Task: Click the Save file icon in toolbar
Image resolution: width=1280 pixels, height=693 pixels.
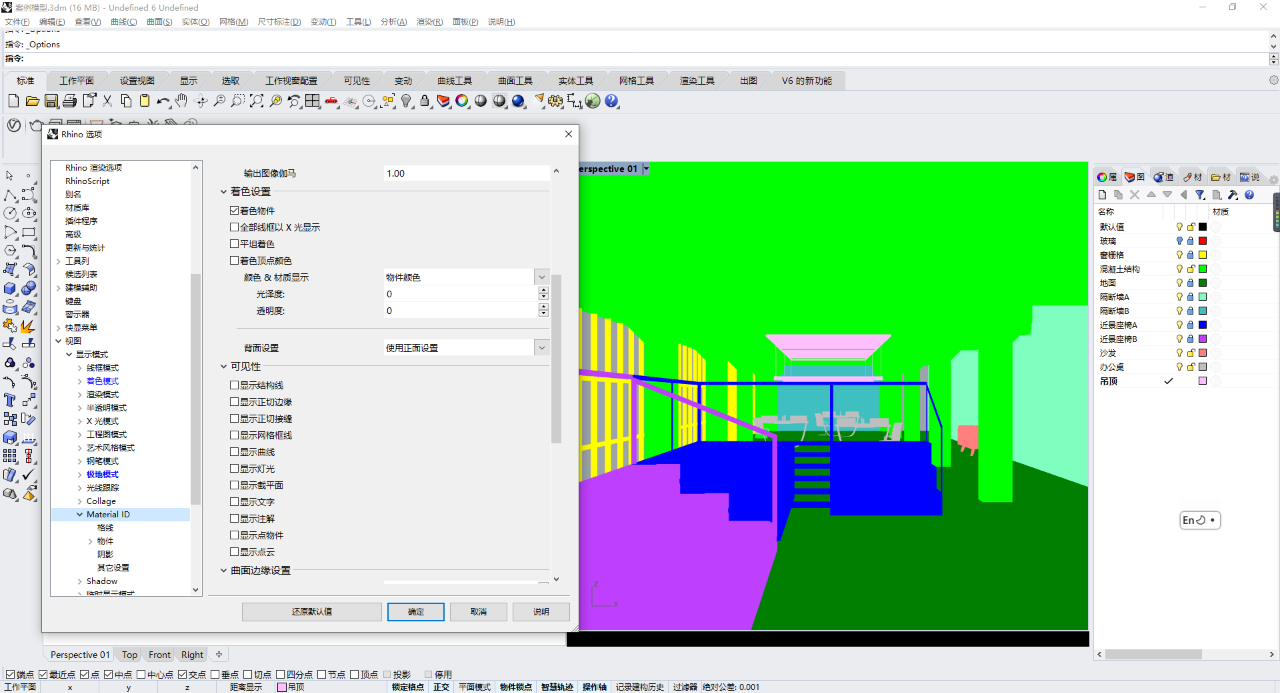Action: [51, 101]
